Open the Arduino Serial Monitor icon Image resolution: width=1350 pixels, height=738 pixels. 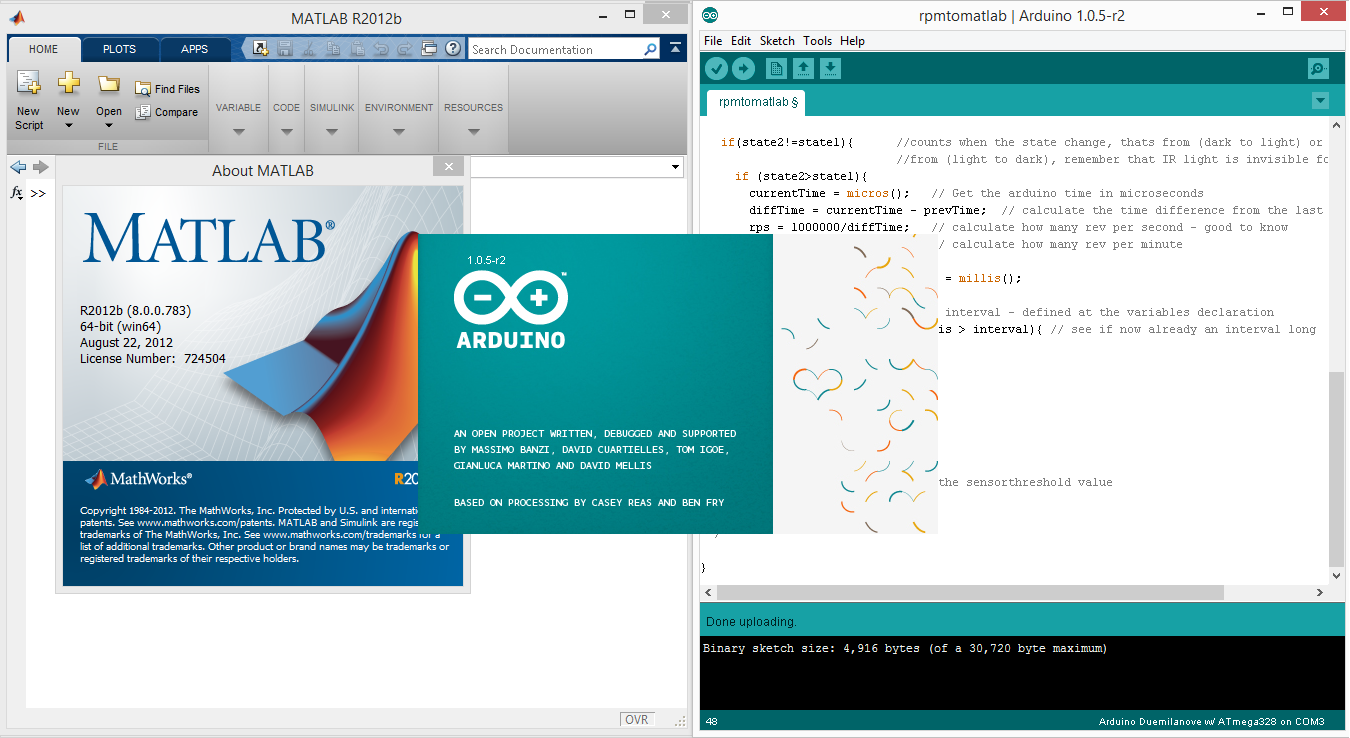[x=1319, y=68]
